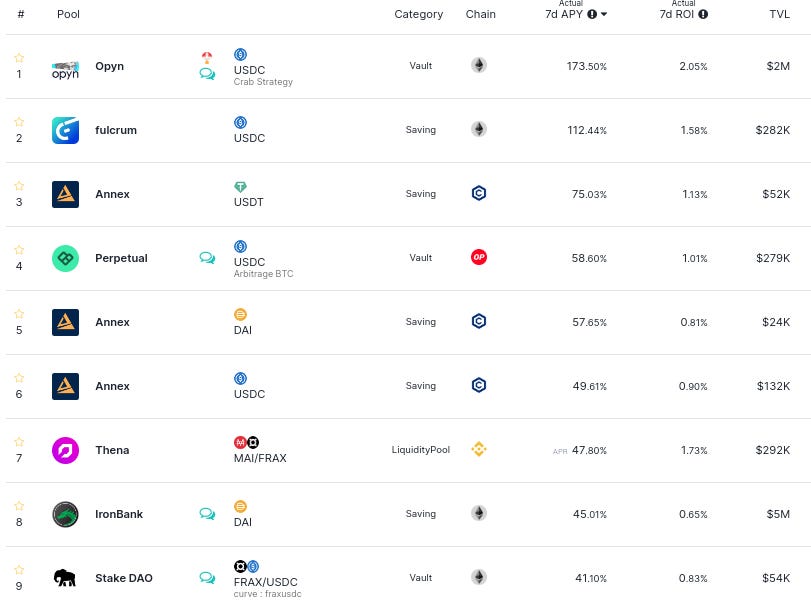Click DAI token icon in Annex row

(x=241, y=314)
